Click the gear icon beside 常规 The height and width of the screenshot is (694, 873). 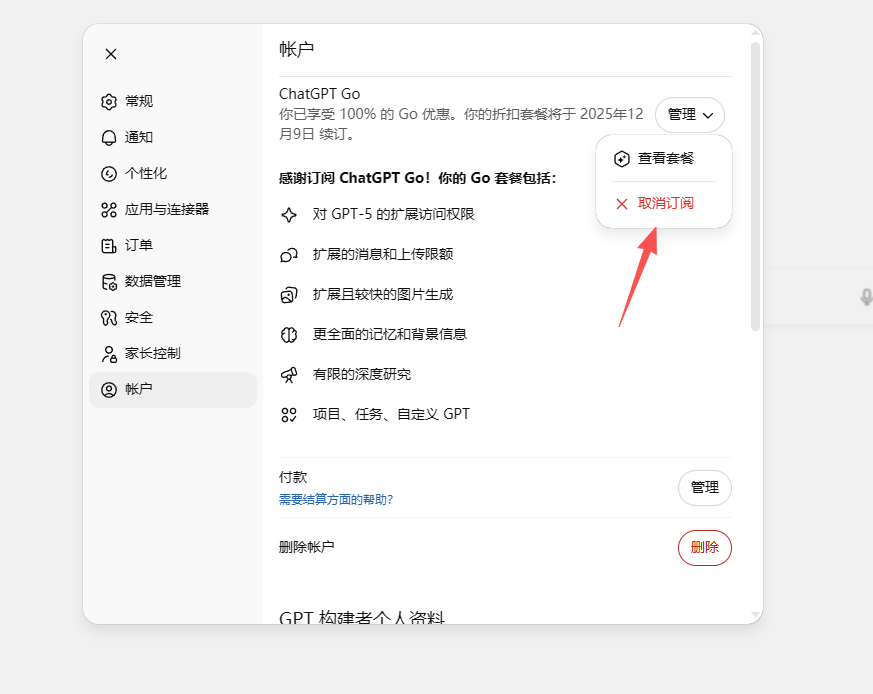[109, 102]
